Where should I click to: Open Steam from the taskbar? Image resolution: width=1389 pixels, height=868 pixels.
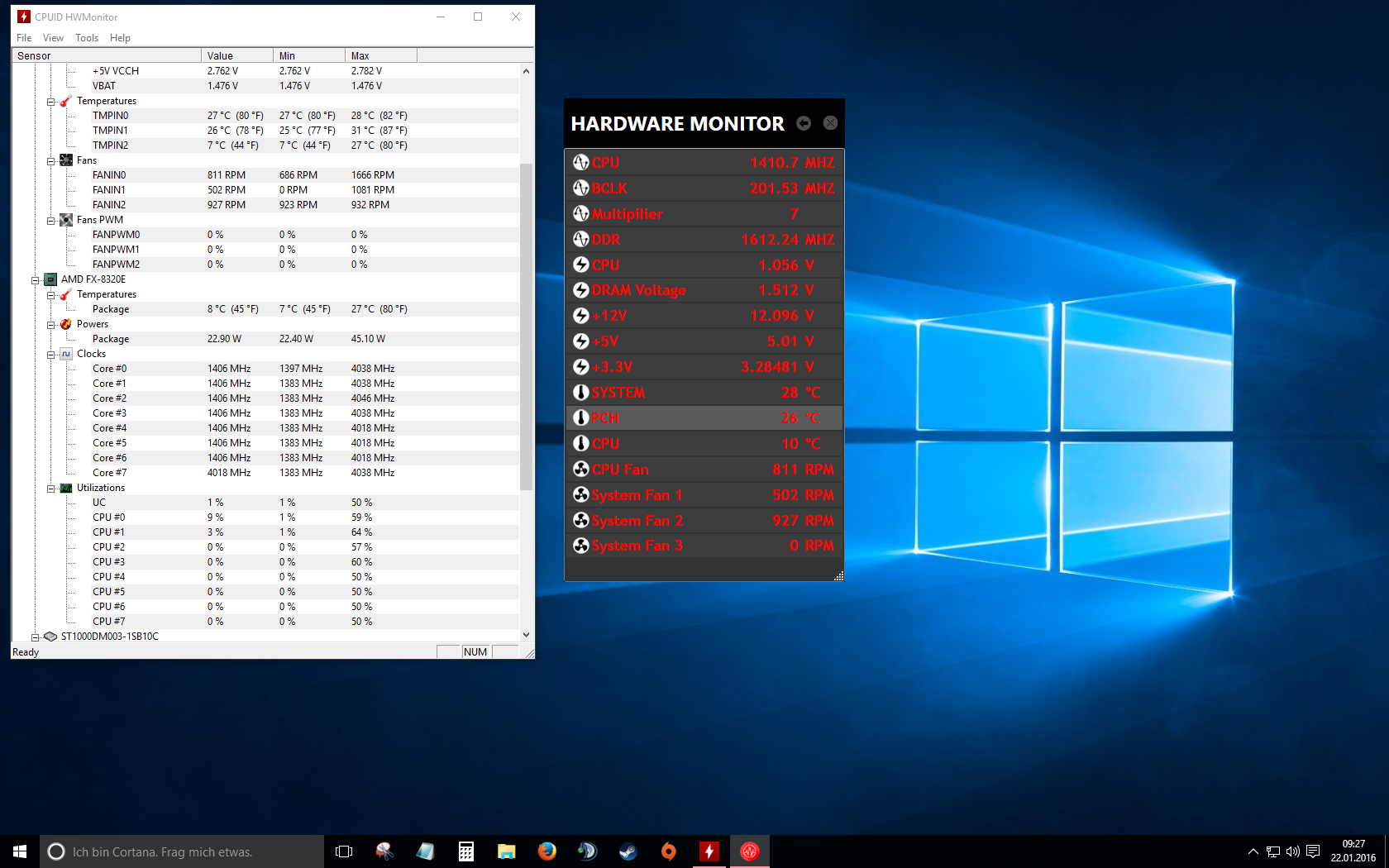click(628, 851)
